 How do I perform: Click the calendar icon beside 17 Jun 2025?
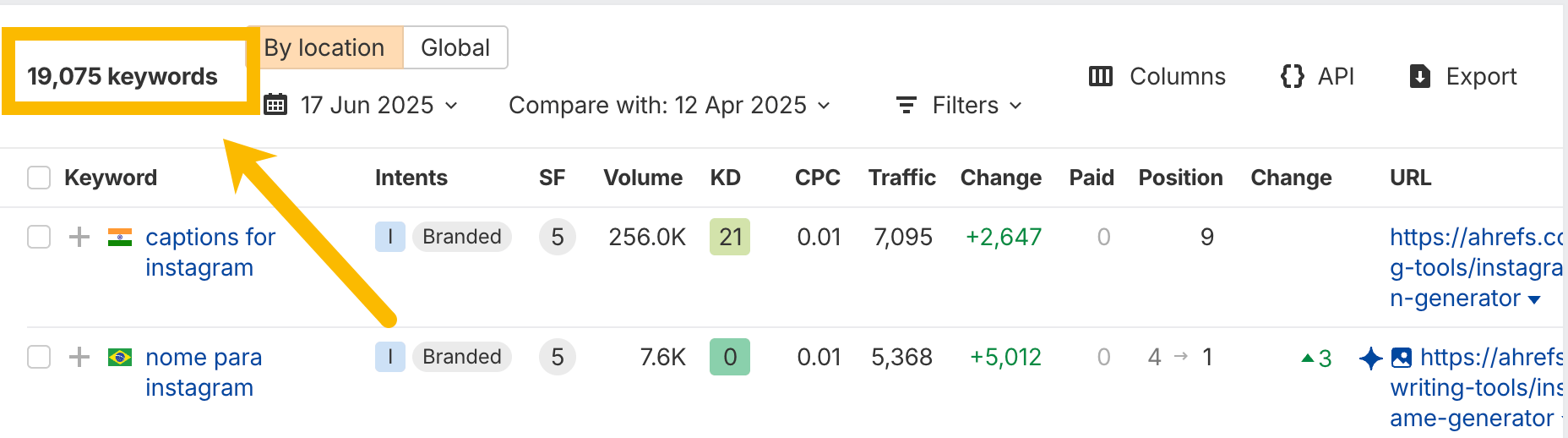click(275, 106)
